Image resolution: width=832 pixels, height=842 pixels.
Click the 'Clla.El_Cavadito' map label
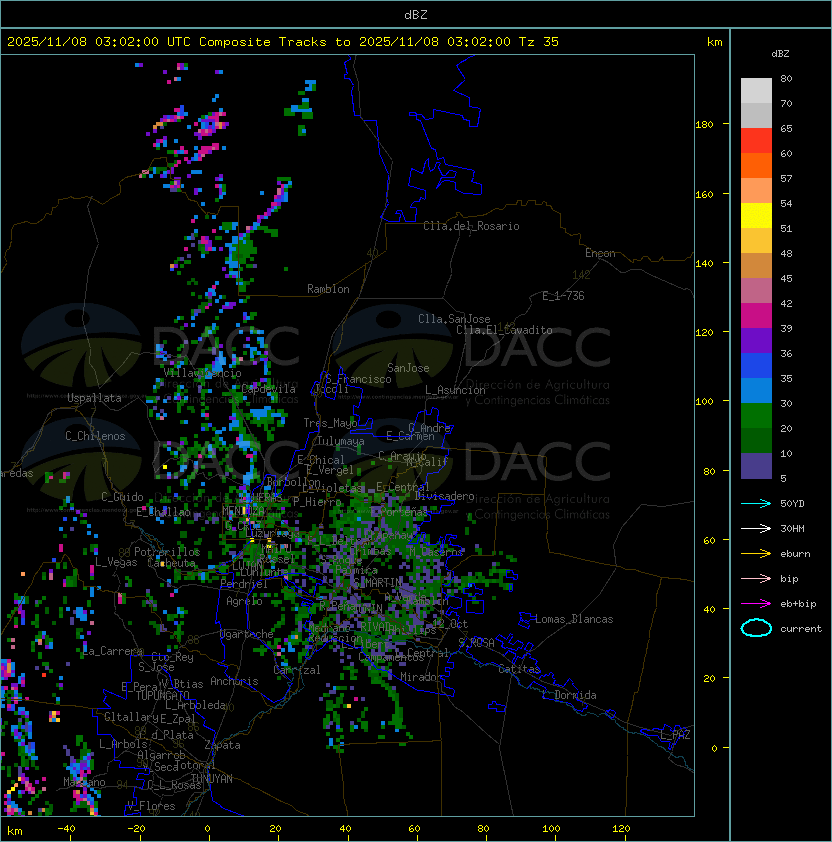coord(504,330)
